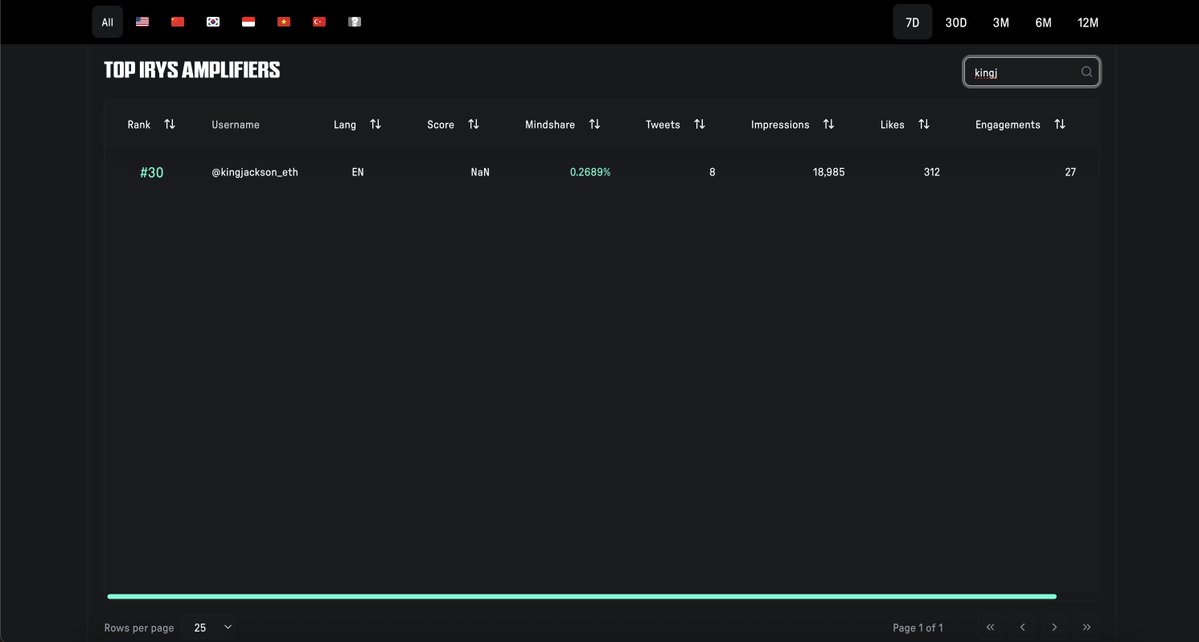Select the unknown language question-mark flag
This screenshot has width=1199, height=642.
pyautogui.click(x=355, y=22)
